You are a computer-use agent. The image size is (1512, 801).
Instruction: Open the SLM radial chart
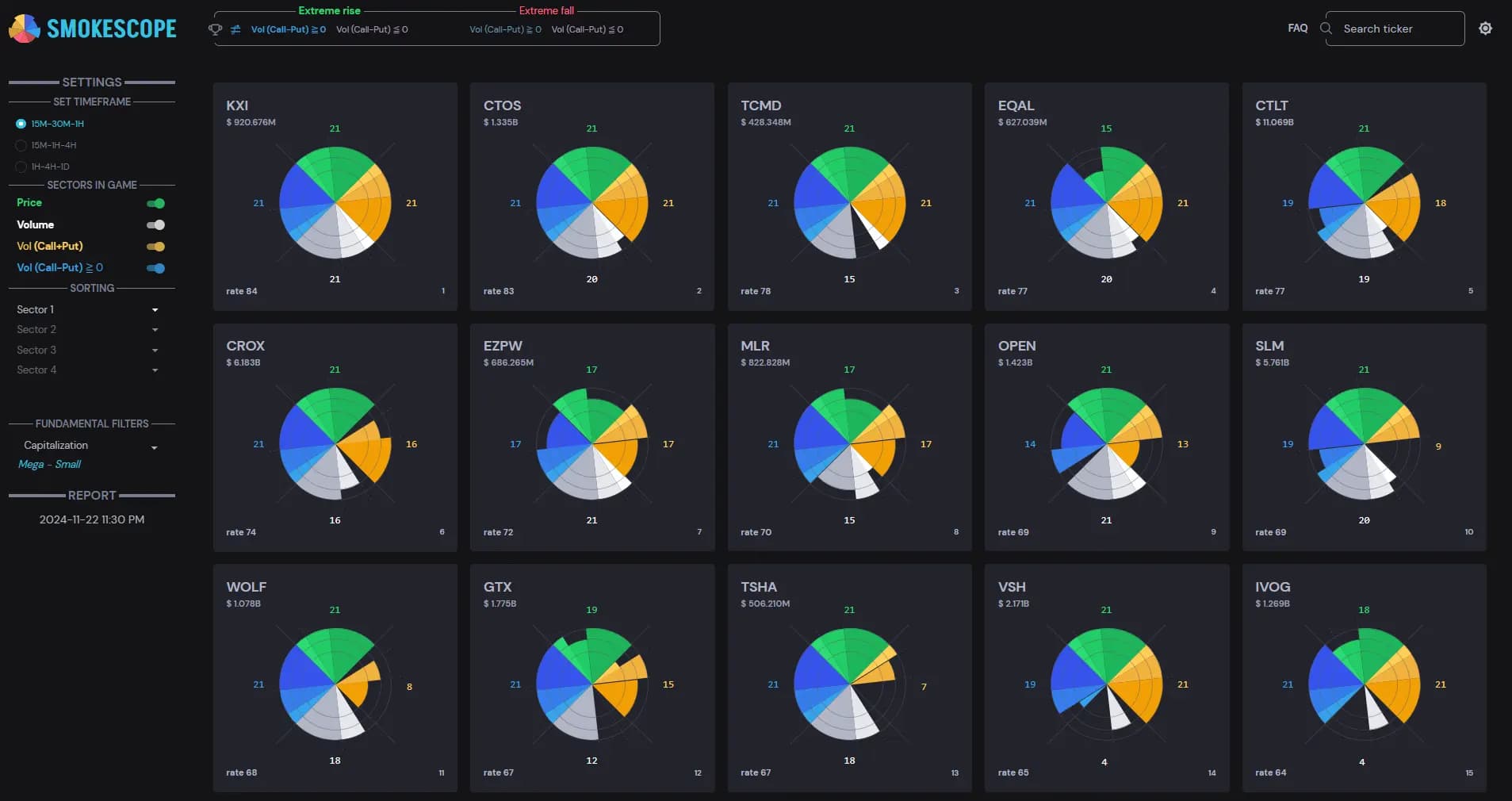pos(1364,444)
